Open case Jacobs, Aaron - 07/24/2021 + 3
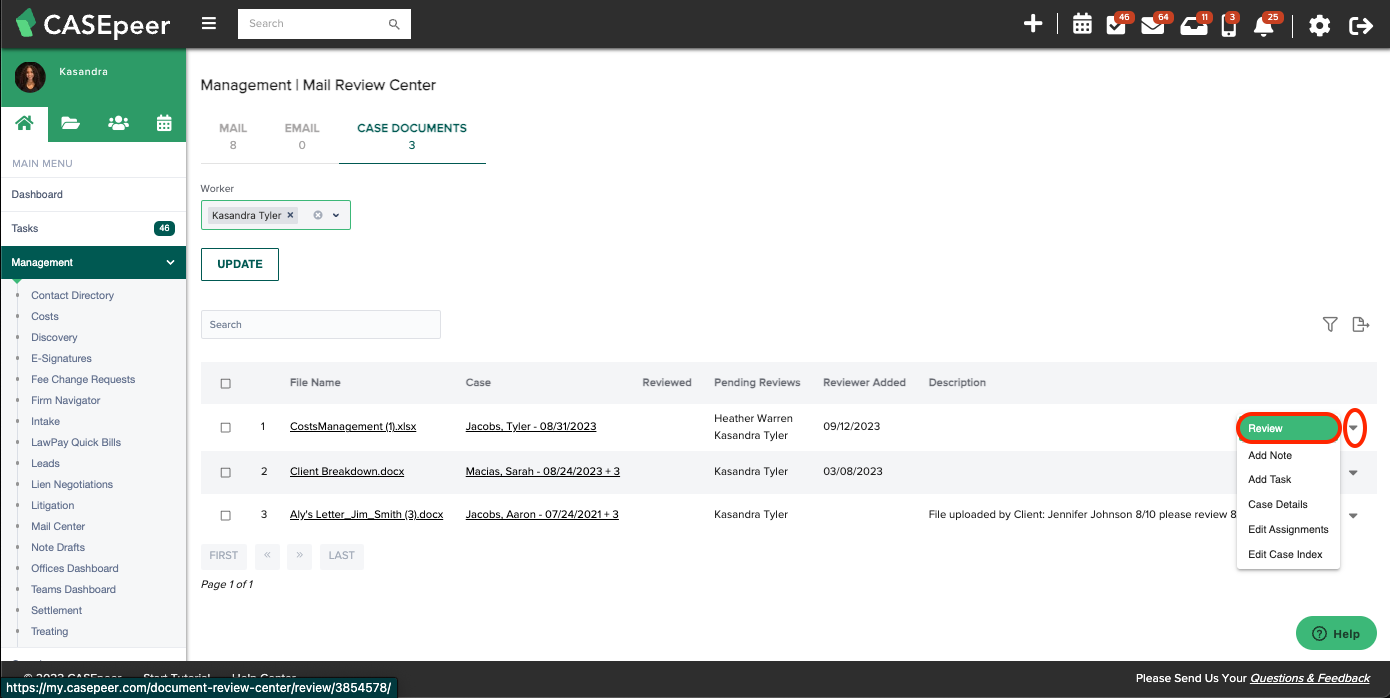1390x698 pixels. coord(542,514)
